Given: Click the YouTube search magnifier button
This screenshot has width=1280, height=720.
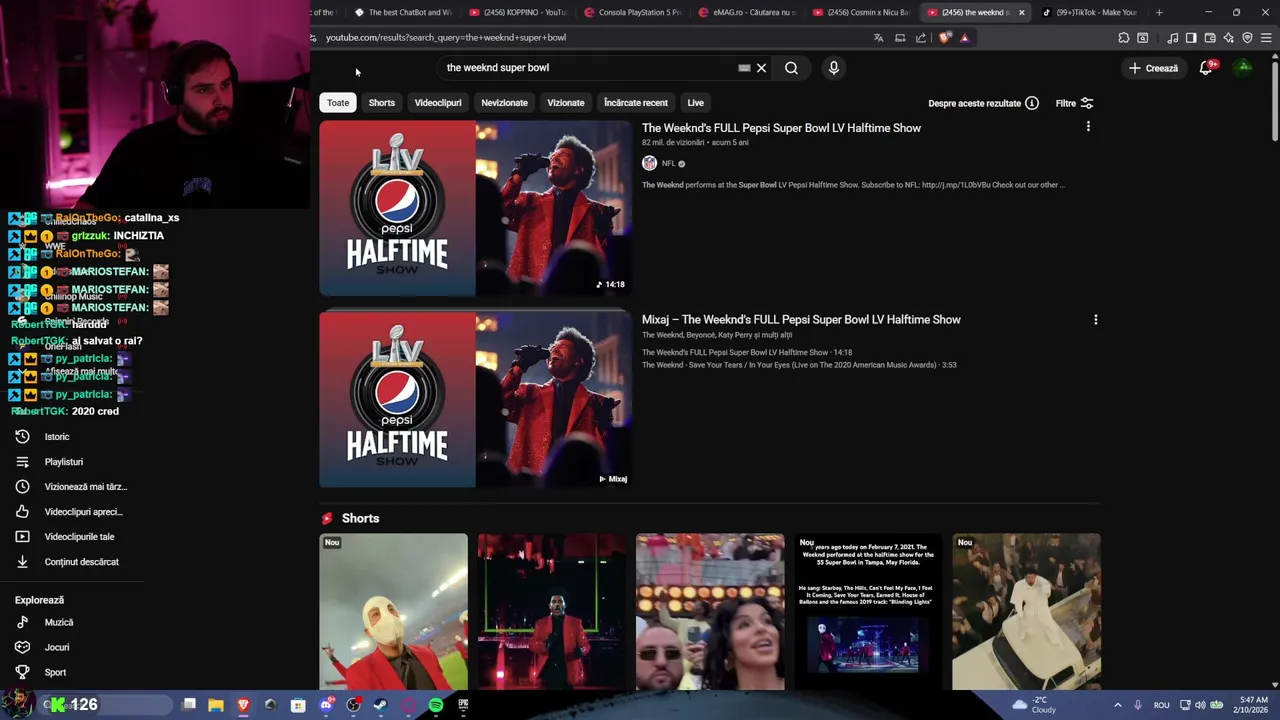Looking at the screenshot, I should coord(791,68).
